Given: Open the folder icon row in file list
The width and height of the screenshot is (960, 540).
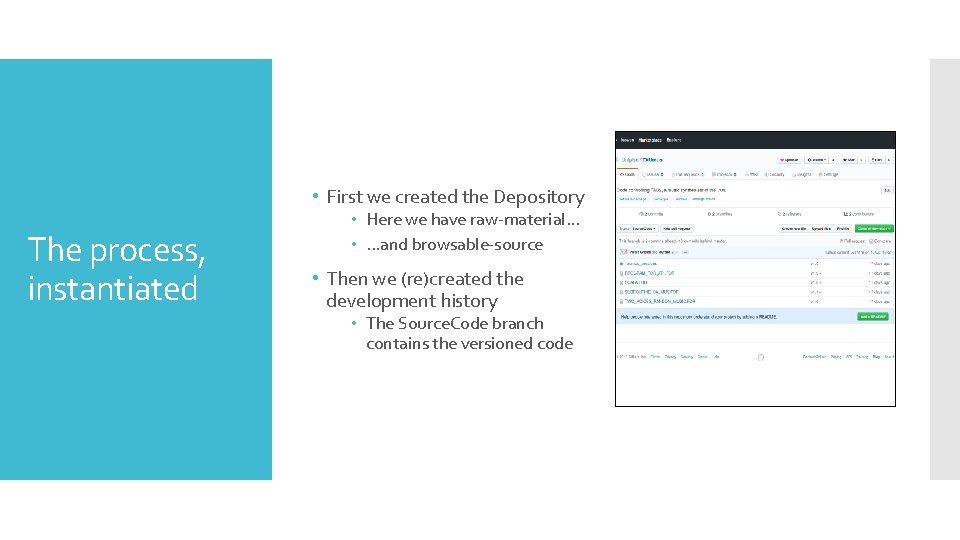Looking at the screenshot, I should pyautogui.click(x=756, y=264).
